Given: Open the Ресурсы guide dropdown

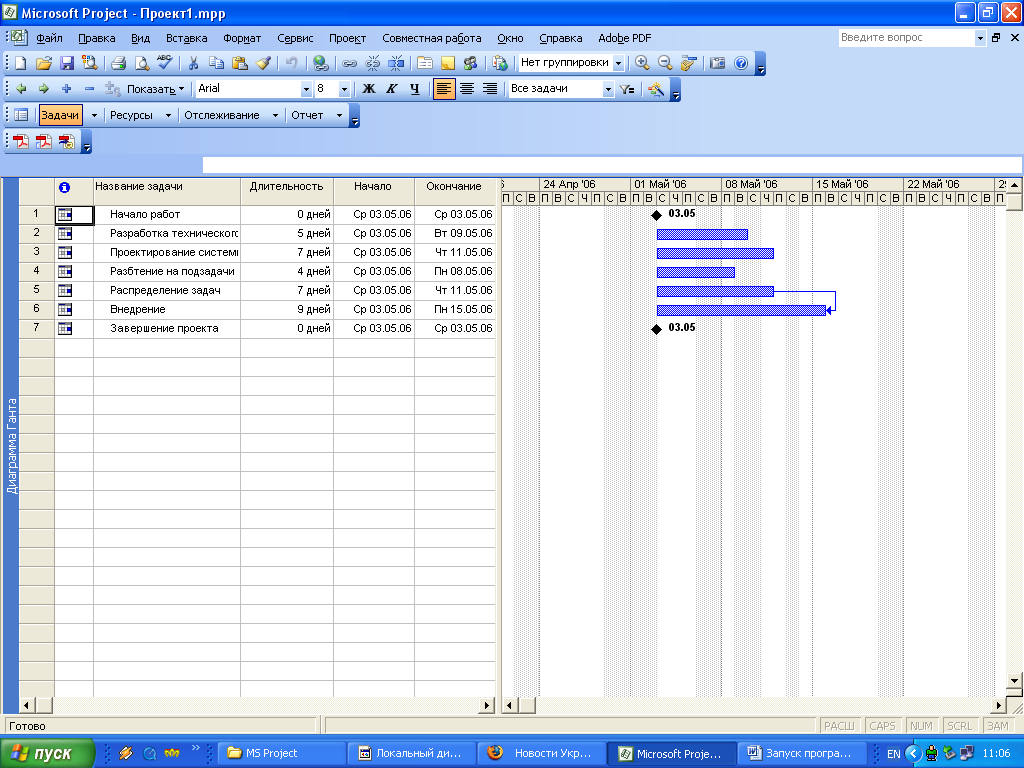Looking at the screenshot, I should tap(168, 116).
